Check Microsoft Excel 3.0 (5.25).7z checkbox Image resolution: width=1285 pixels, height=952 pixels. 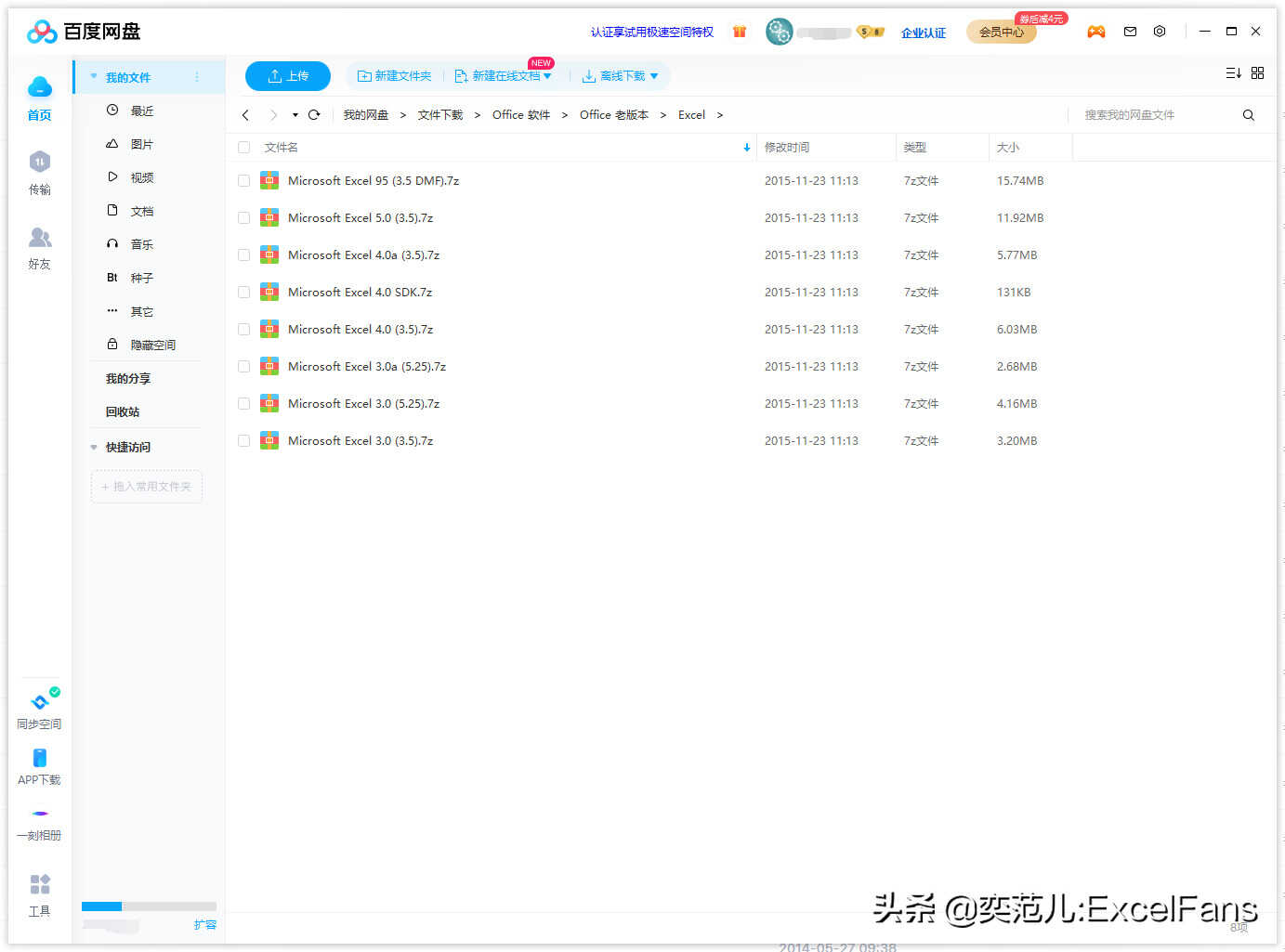243,404
